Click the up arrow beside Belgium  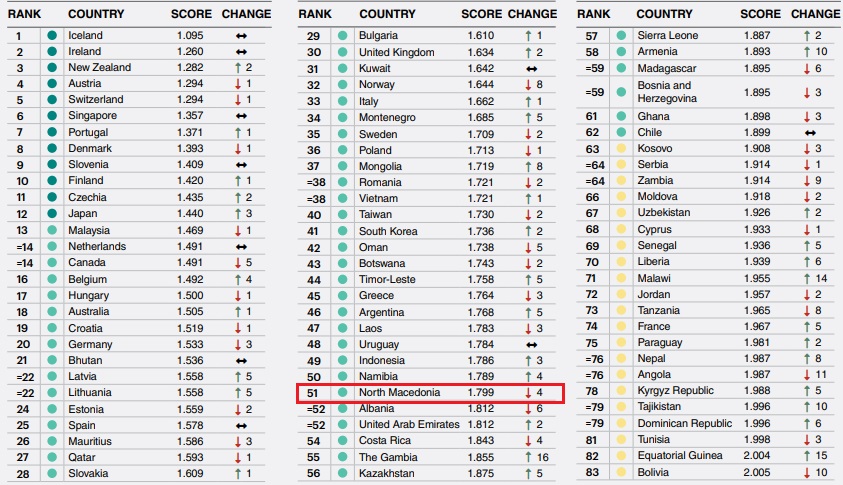(238, 280)
